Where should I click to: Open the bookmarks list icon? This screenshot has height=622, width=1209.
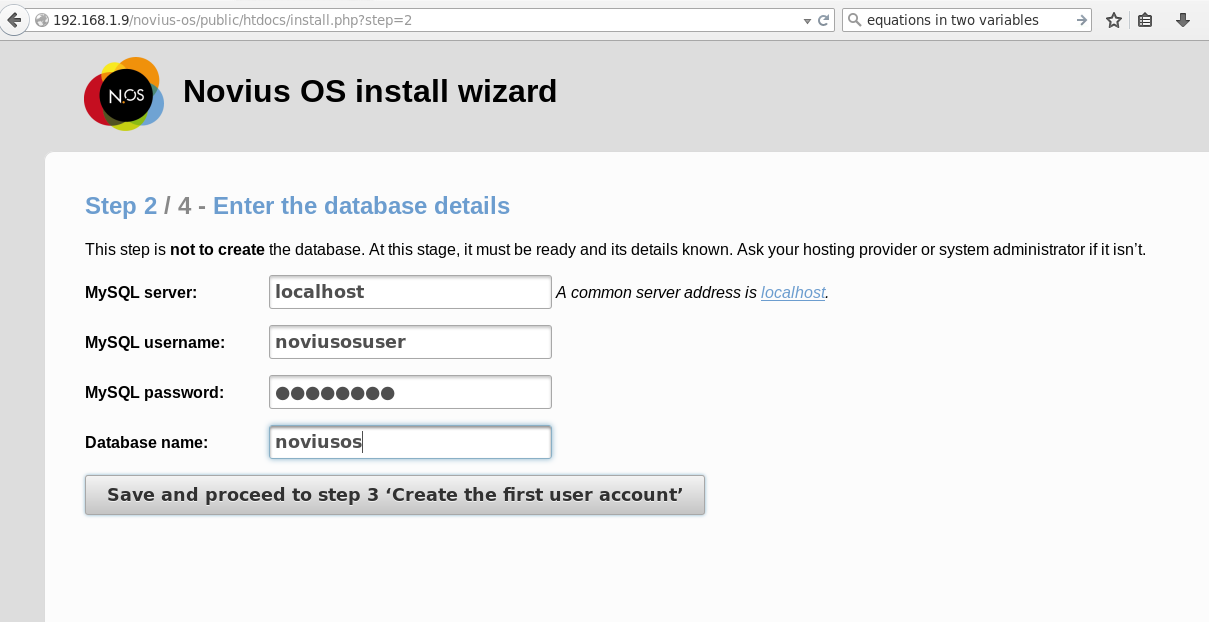point(1146,20)
